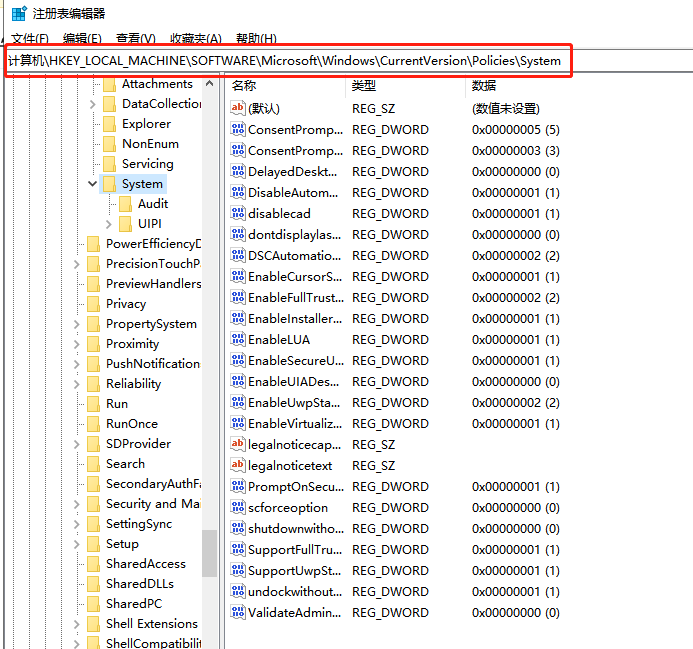Expand the Reliability key
Image resolution: width=693 pixels, height=649 pixels.
click(77, 384)
